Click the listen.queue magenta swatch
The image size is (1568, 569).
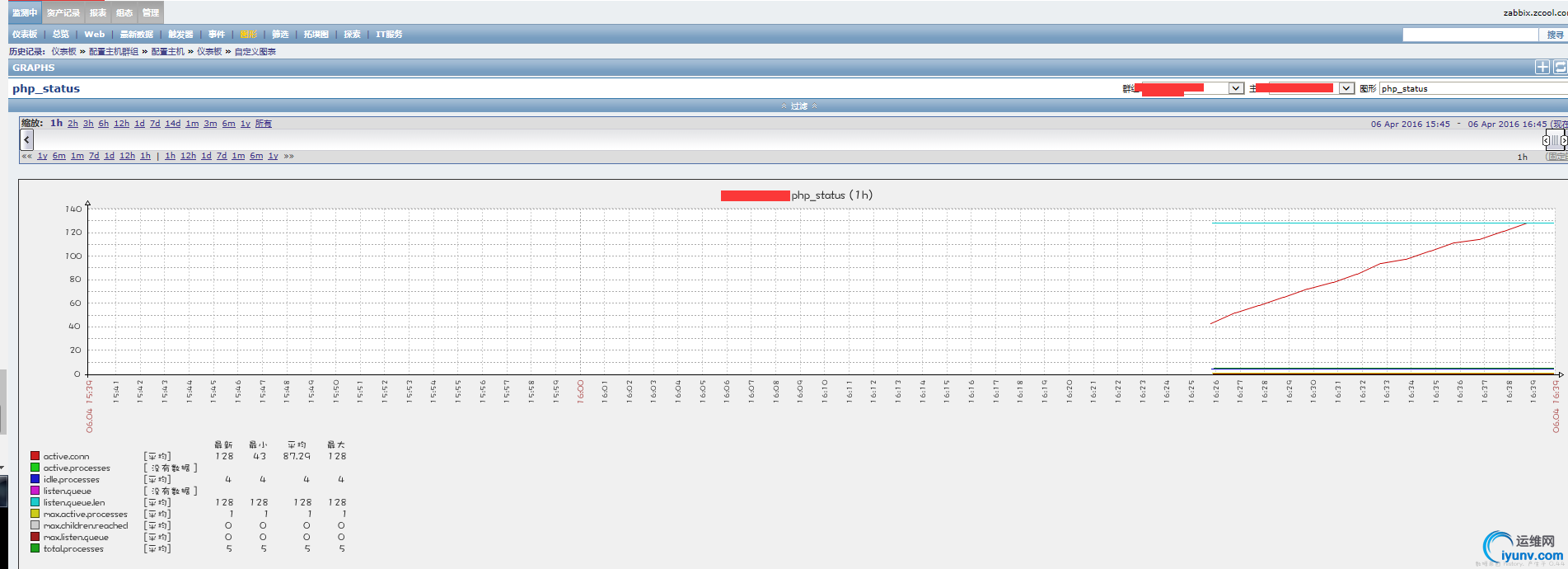(35, 490)
